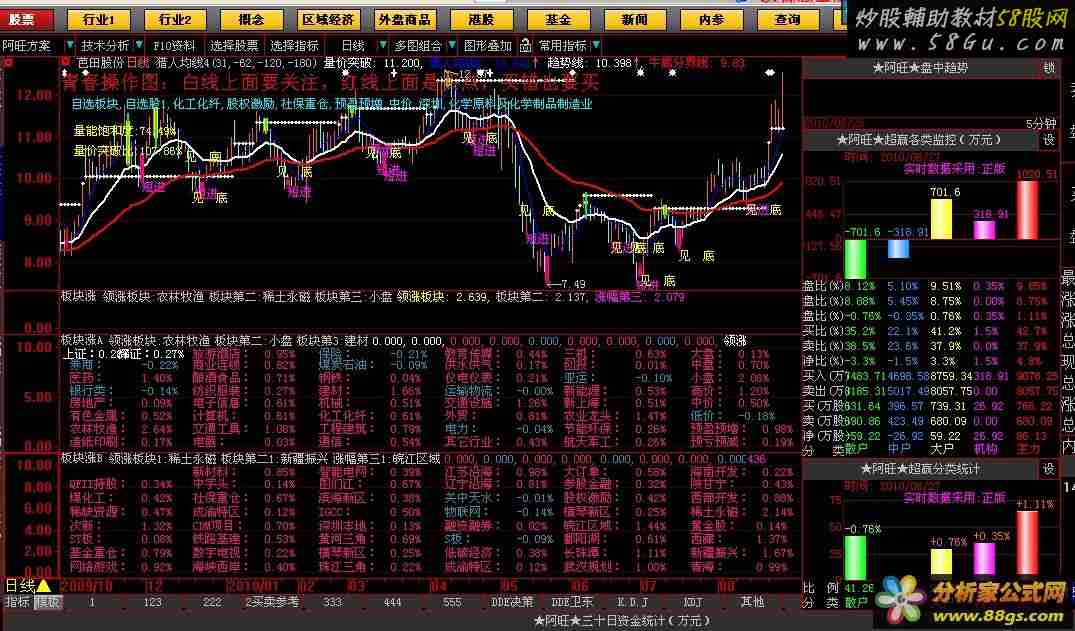Viewport: 1075px width, 631px height.
Task: Click the 日线 label above indicator tabs
Action: [20, 586]
